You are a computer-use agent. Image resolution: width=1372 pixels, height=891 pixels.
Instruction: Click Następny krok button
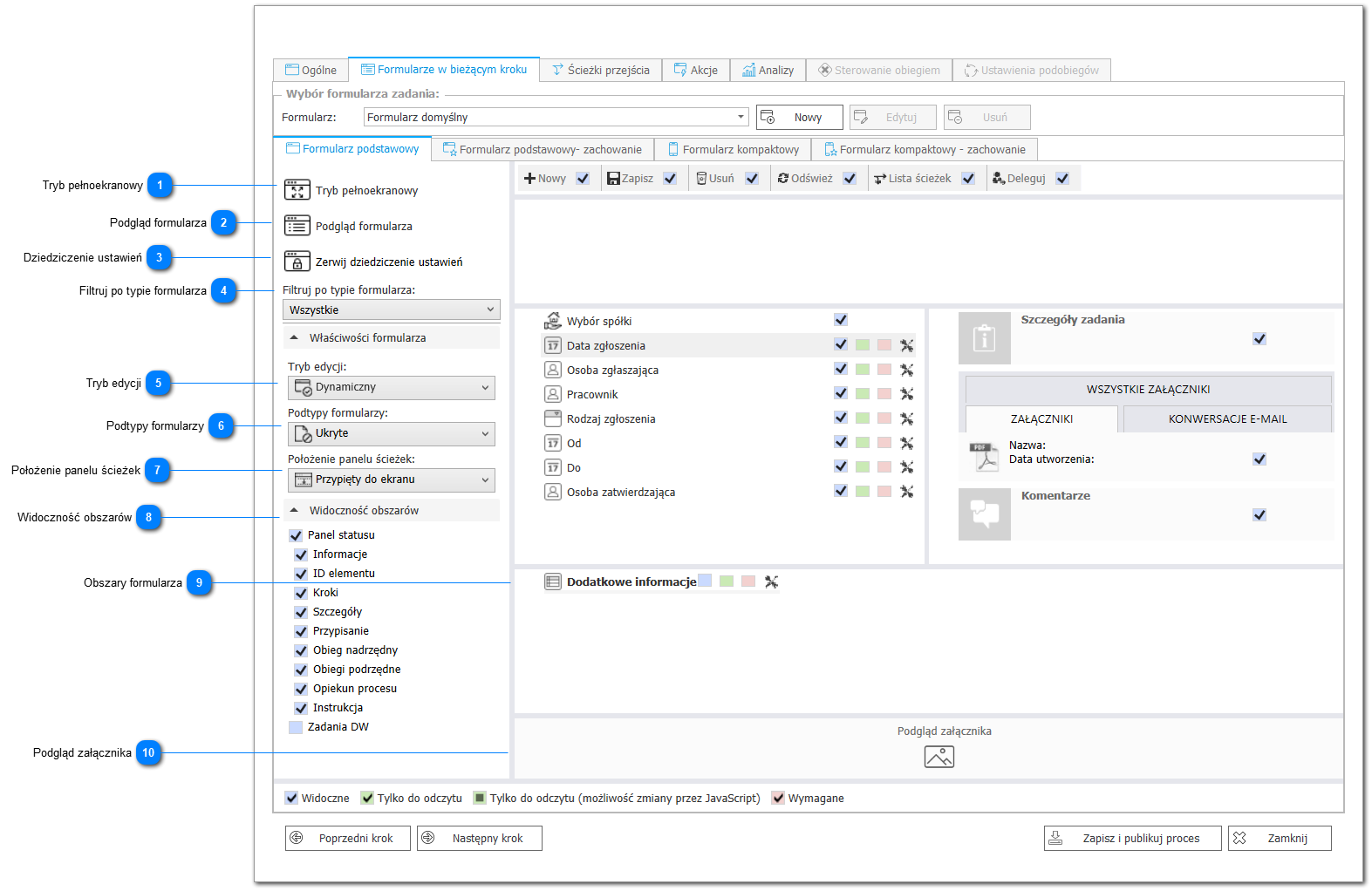click(480, 838)
